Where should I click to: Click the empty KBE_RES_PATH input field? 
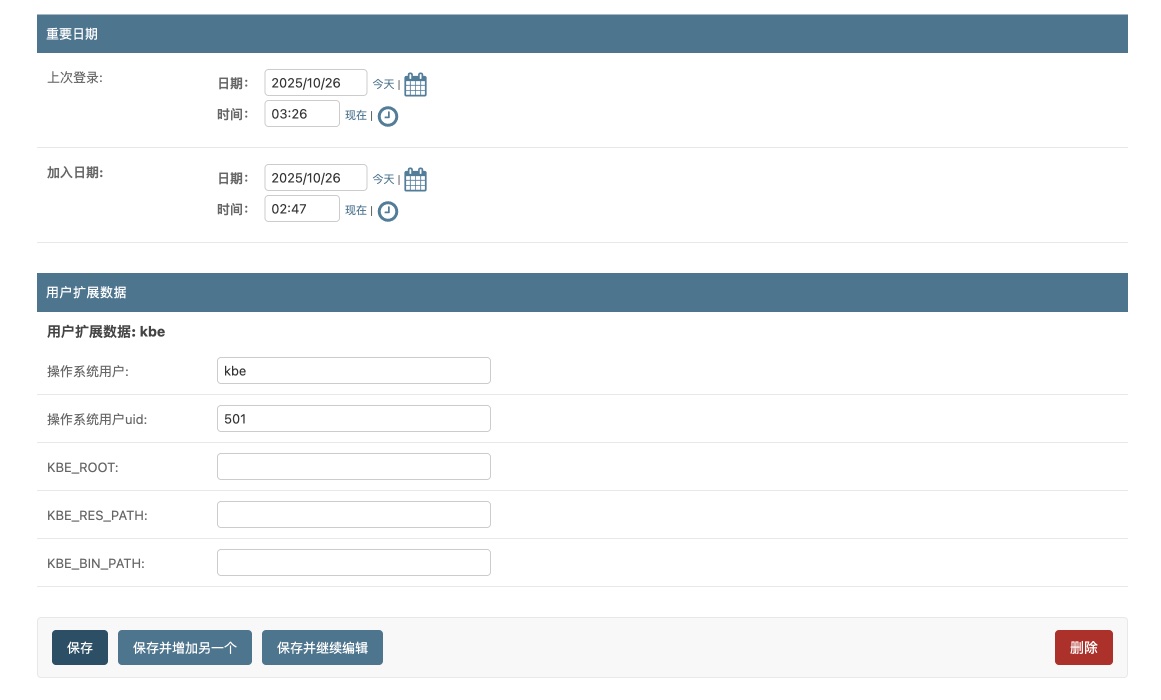pyautogui.click(x=353, y=515)
